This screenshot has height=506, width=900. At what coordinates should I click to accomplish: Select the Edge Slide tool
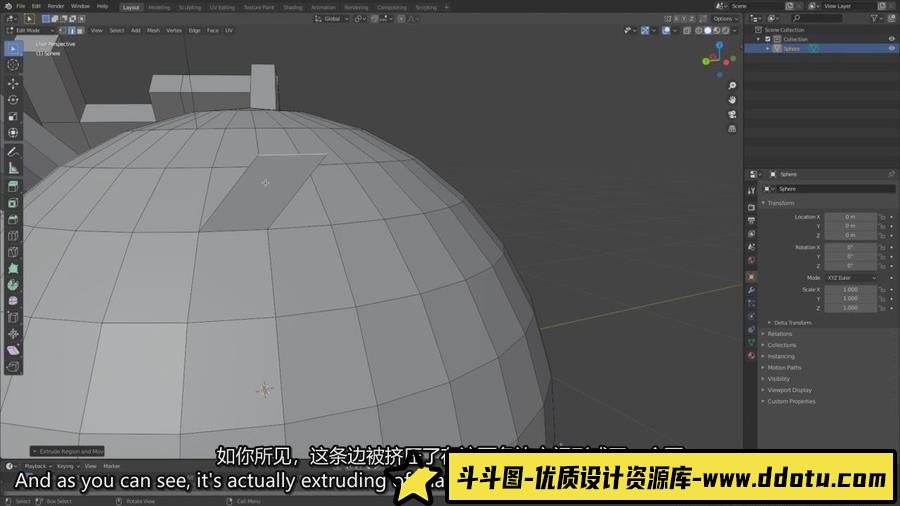(13, 317)
